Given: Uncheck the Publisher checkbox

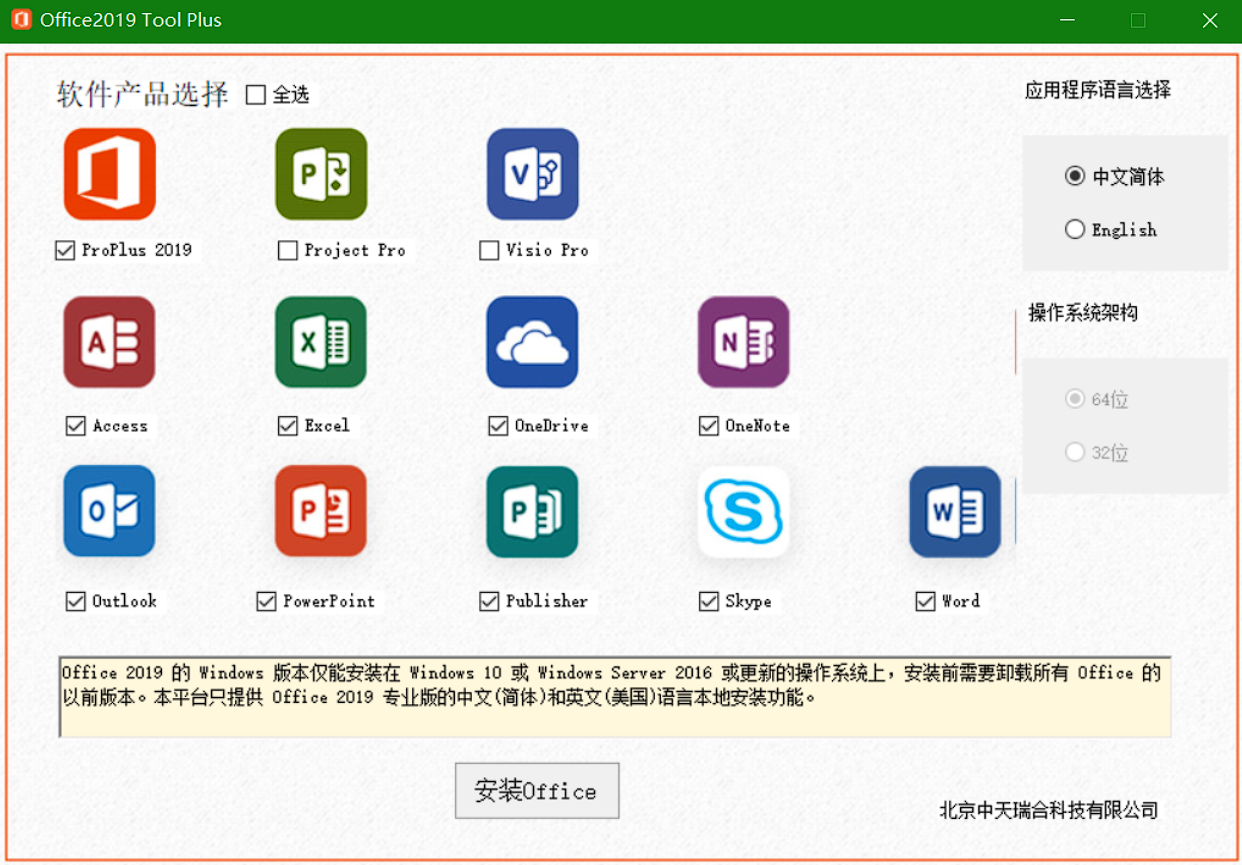Looking at the screenshot, I should click(x=489, y=601).
